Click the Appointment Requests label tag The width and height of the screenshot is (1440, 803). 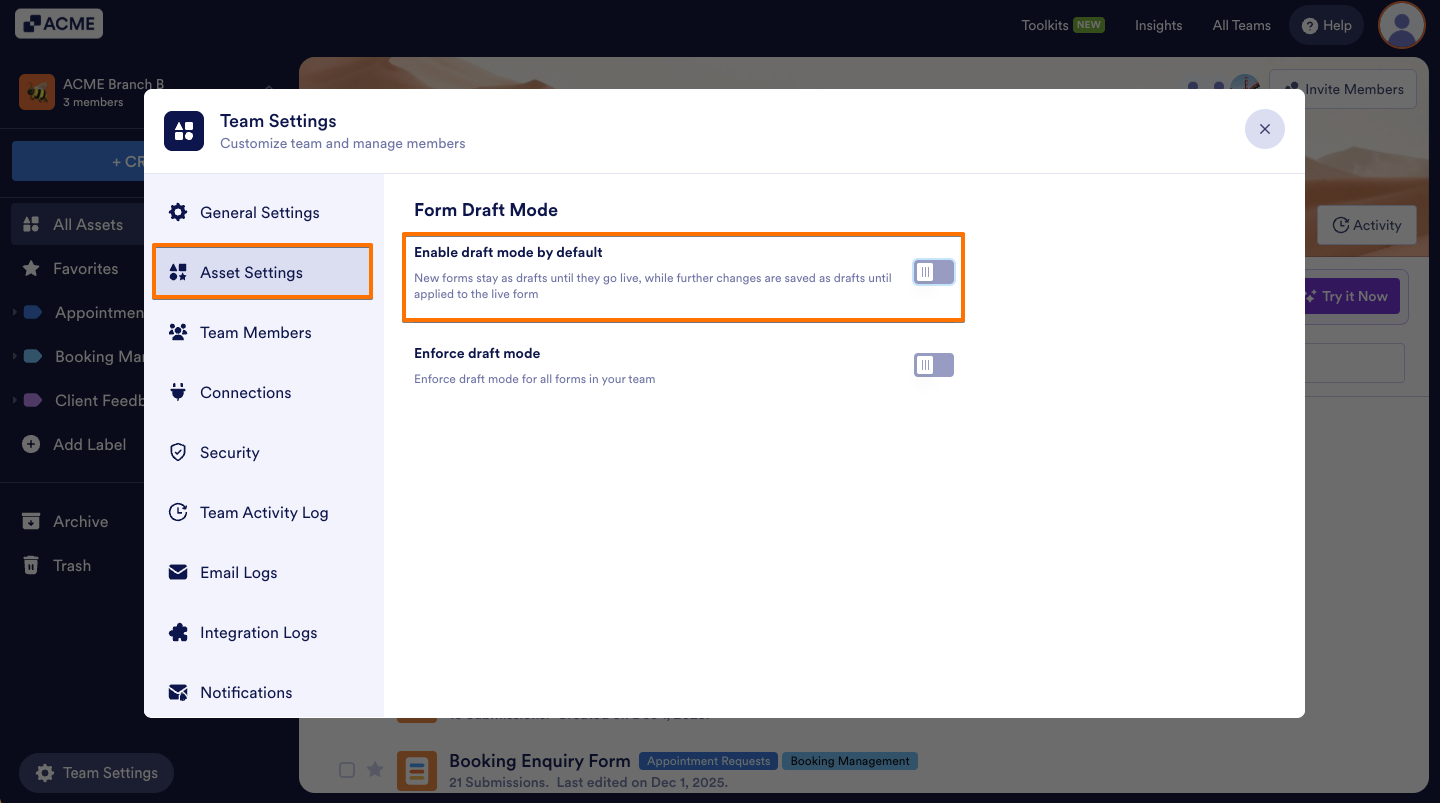coord(709,761)
